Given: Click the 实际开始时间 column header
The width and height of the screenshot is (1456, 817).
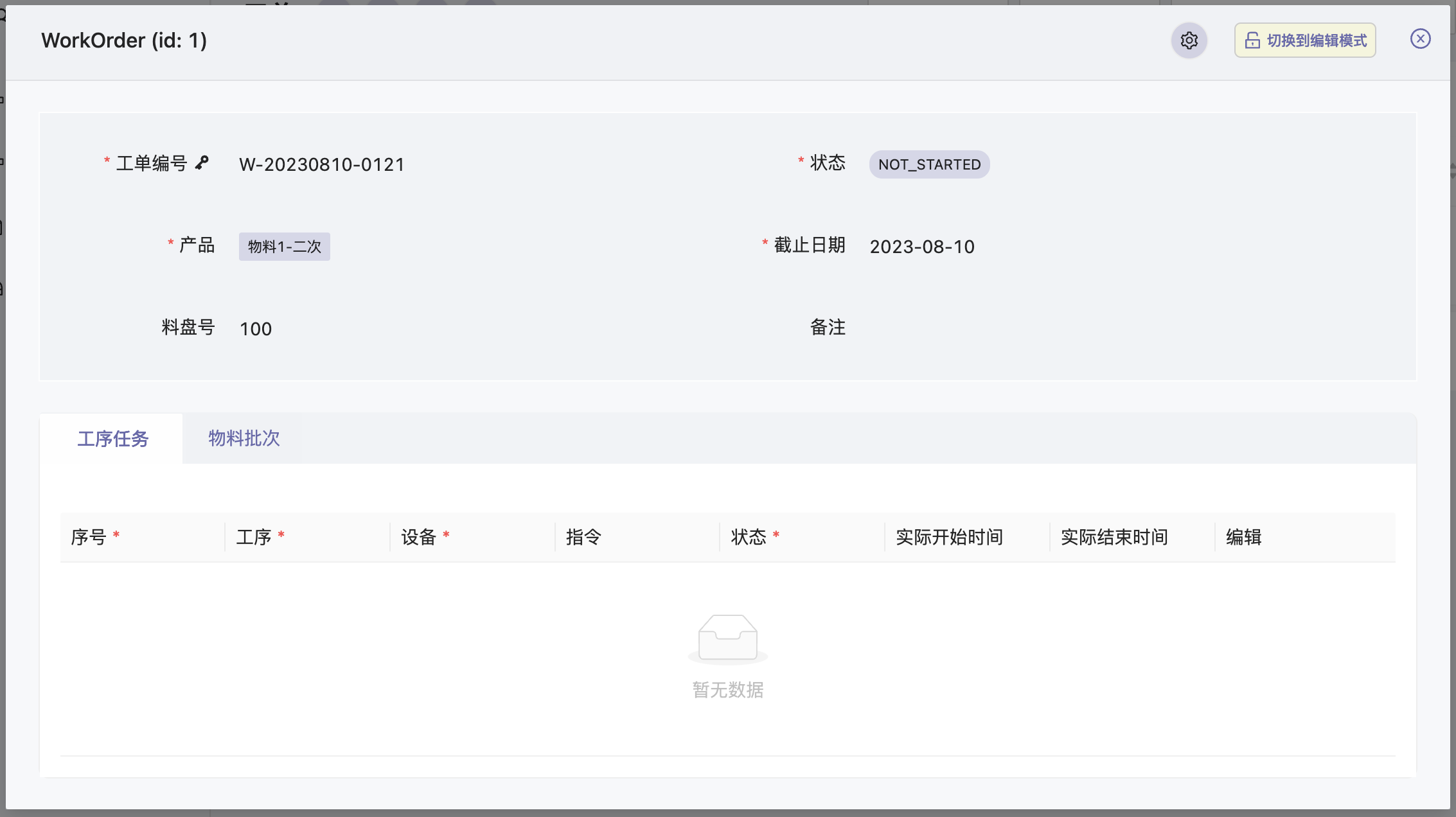Looking at the screenshot, I should tap(949, 537).
